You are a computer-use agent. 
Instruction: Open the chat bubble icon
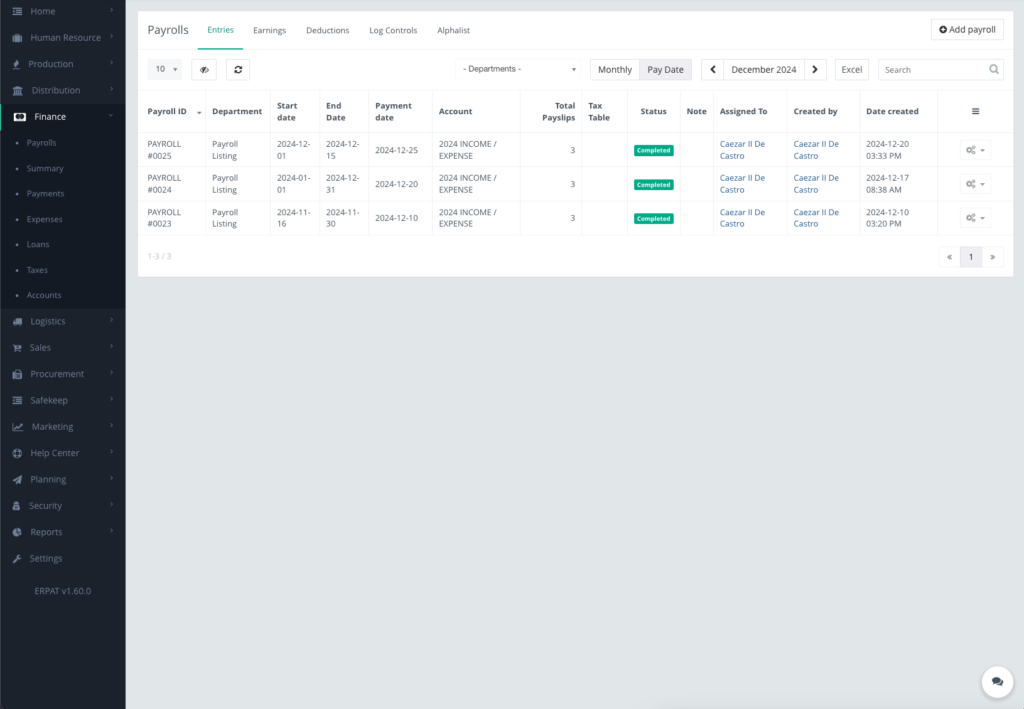point(996,681)
